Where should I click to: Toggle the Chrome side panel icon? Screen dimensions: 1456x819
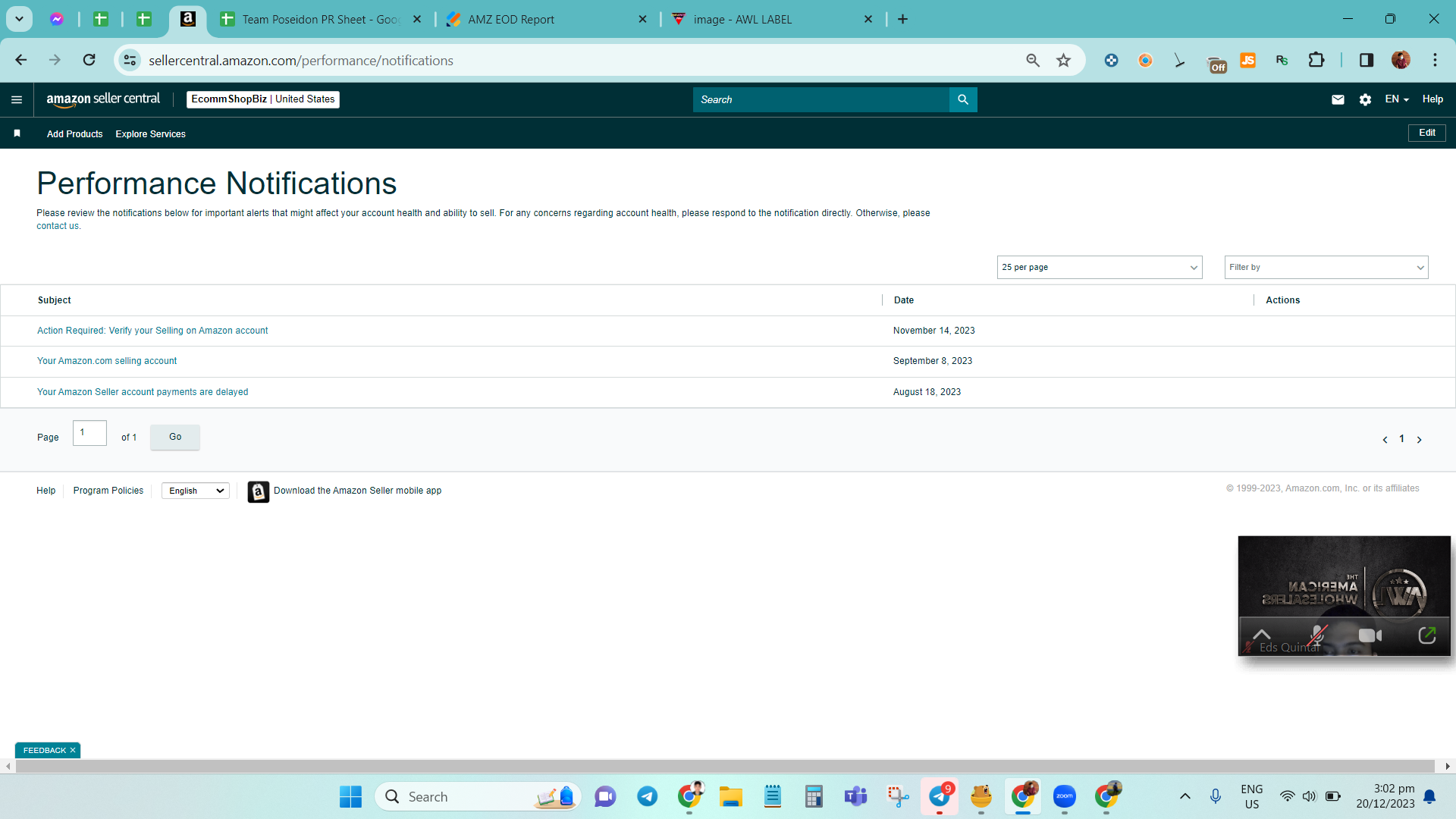click(x=1367, y=60)
